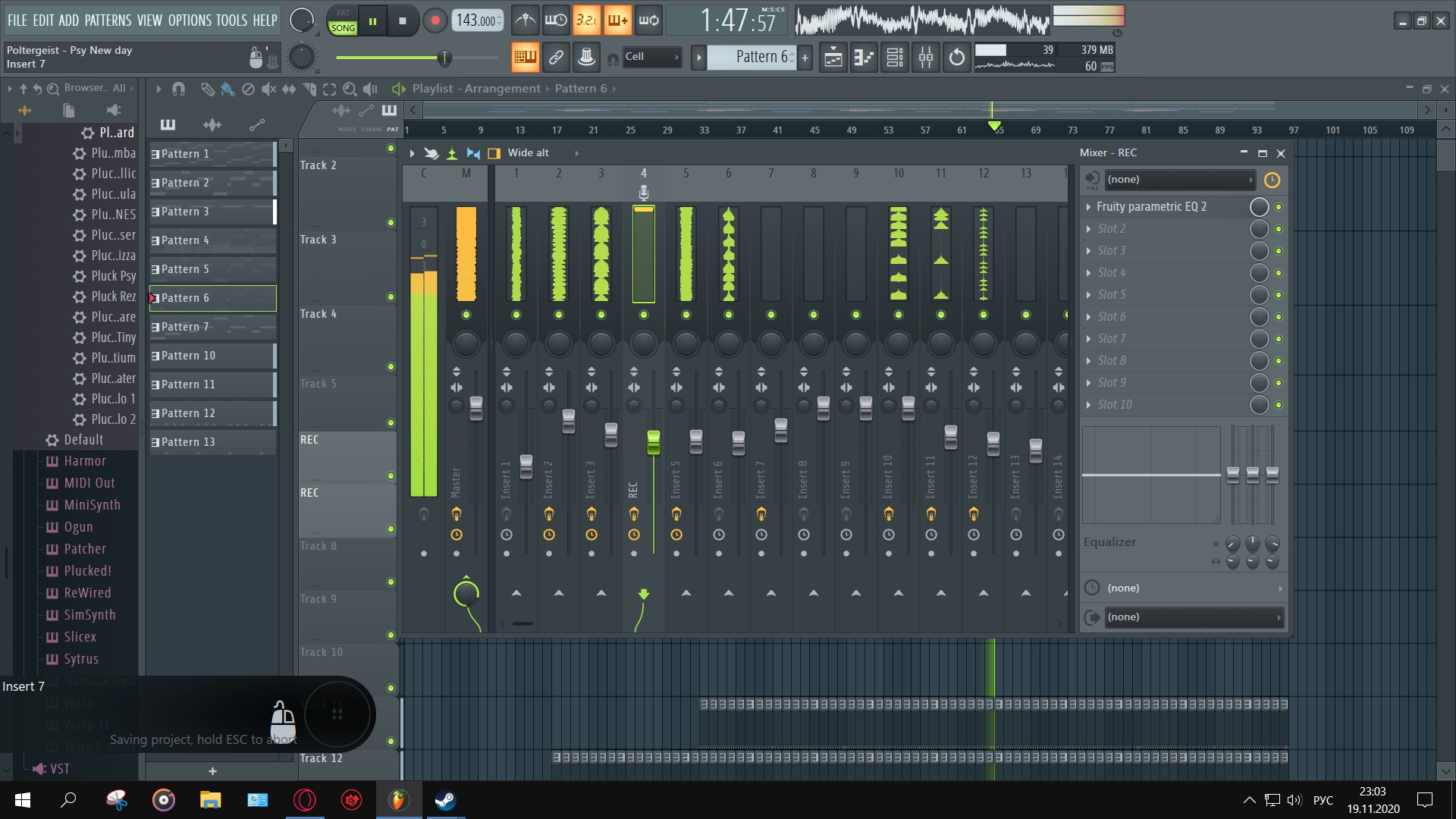The image size is (1456, 819).
Task: Open the channel rack icon
Action: [895, 57]
